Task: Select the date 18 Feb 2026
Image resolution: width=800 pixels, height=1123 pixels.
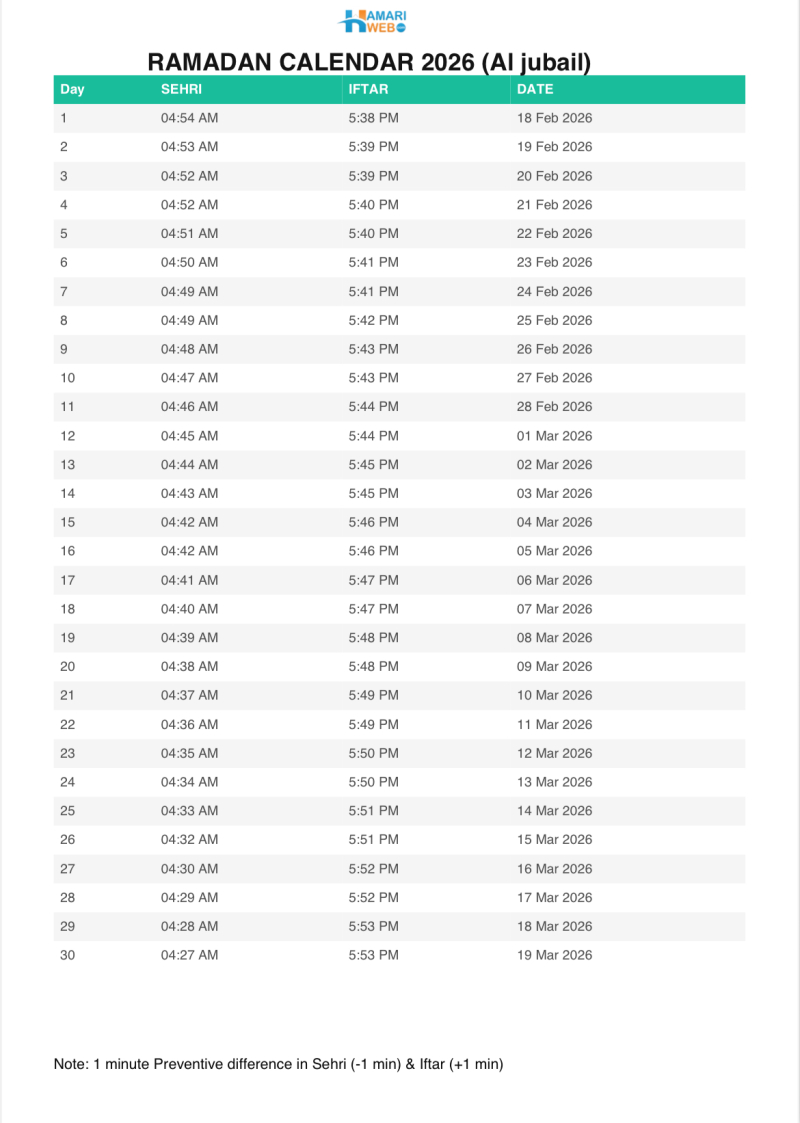Action: pyautogui.click(x=554, y=118)
